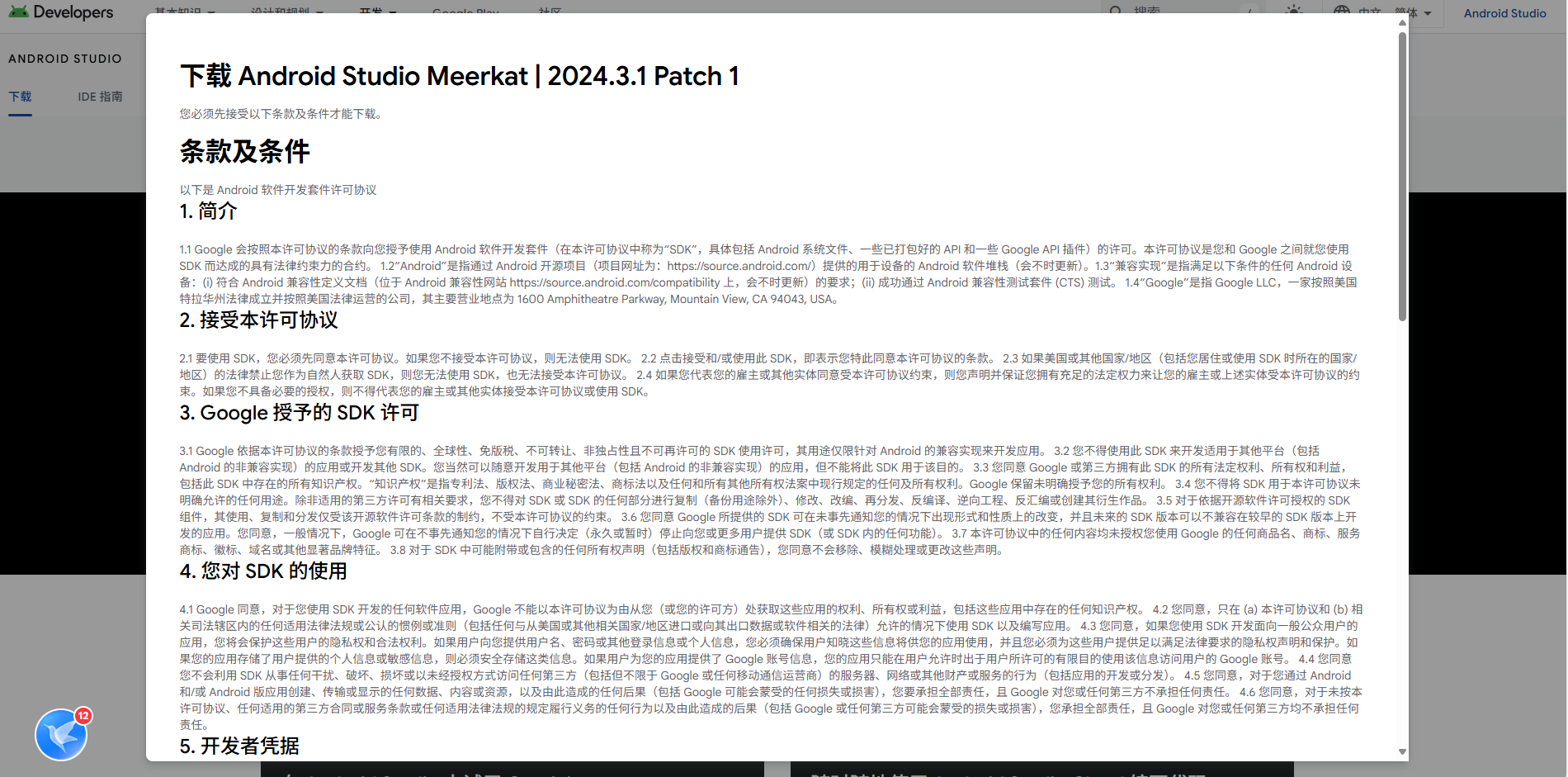Click the 条款及条件 heading

pyautogui.click(x=245, y=152)
